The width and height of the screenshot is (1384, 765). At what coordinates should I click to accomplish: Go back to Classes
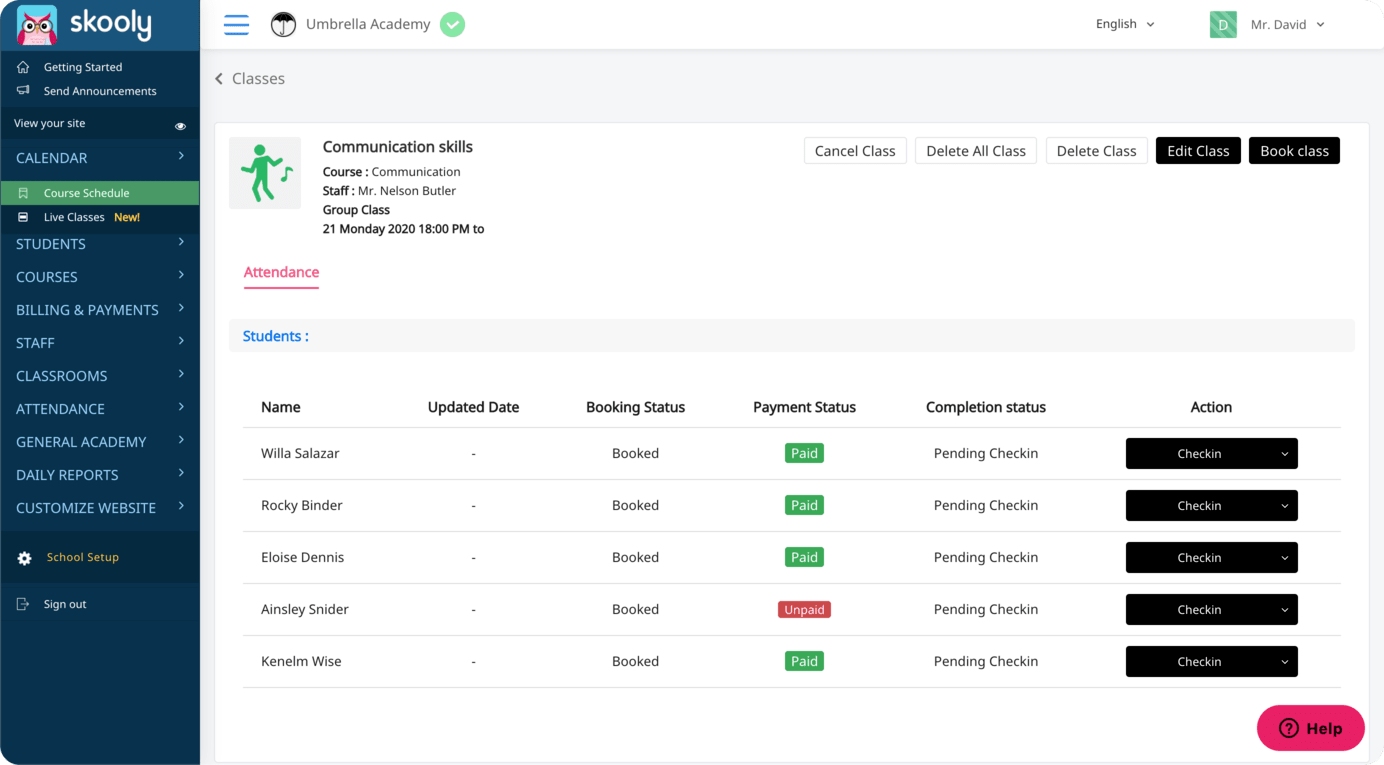click(x=250, y=79)
